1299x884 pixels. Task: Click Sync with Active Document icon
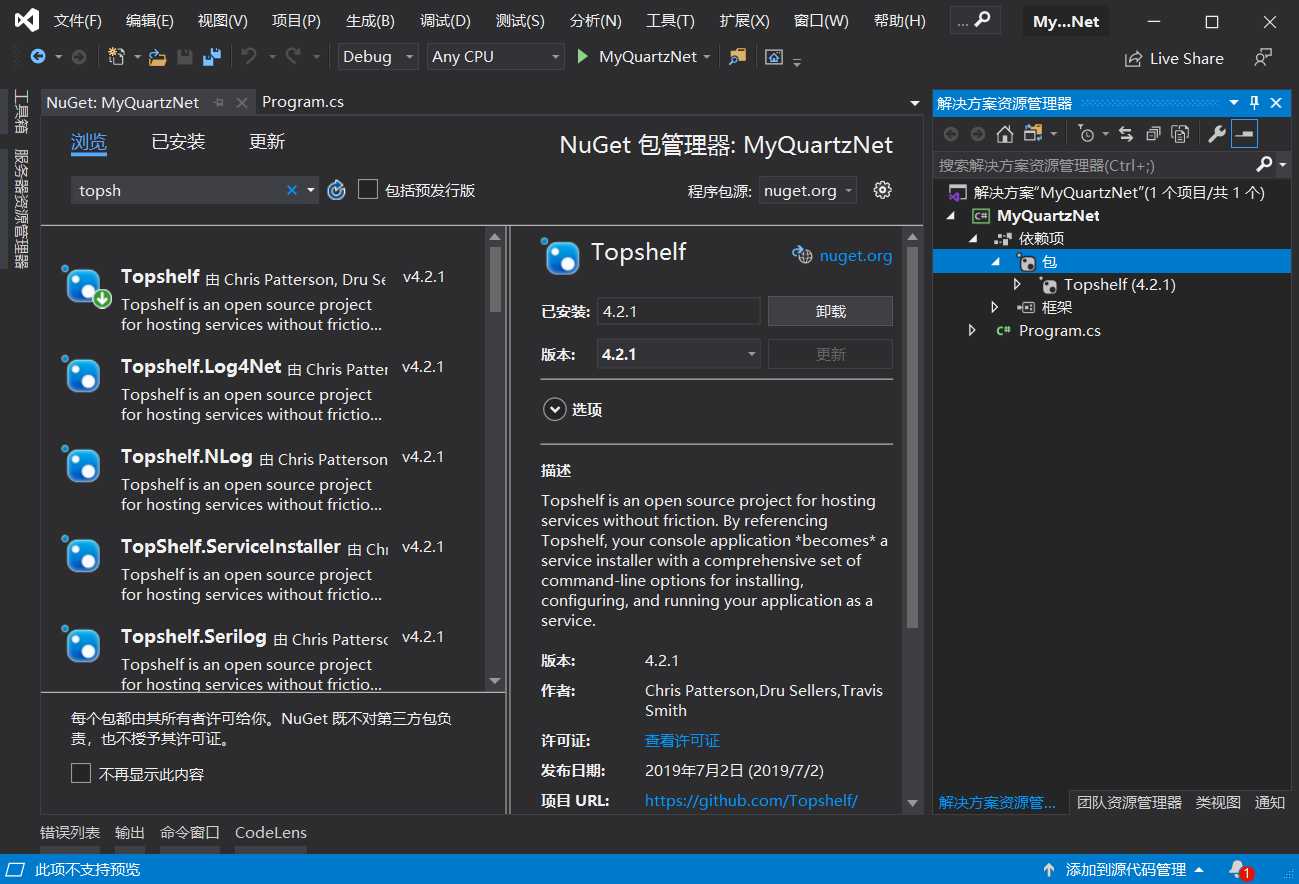[1126, 134]
